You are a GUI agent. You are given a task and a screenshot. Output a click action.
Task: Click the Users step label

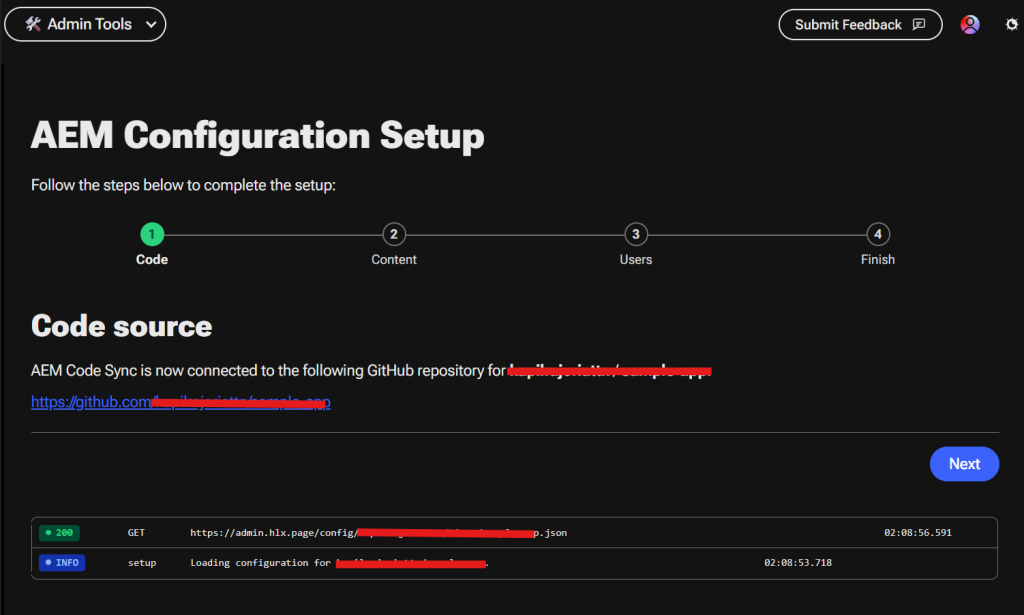[x=635, y=260]
